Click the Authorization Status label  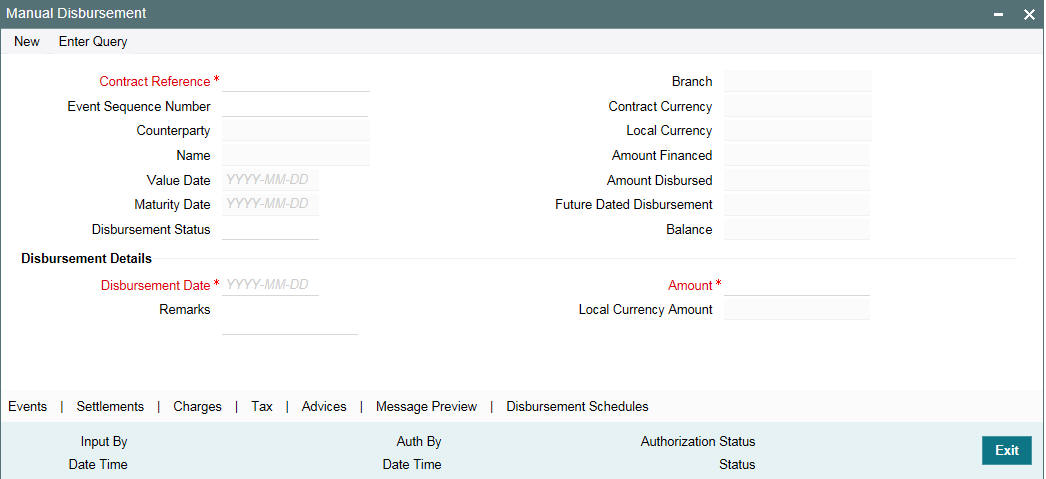[698, 442]
